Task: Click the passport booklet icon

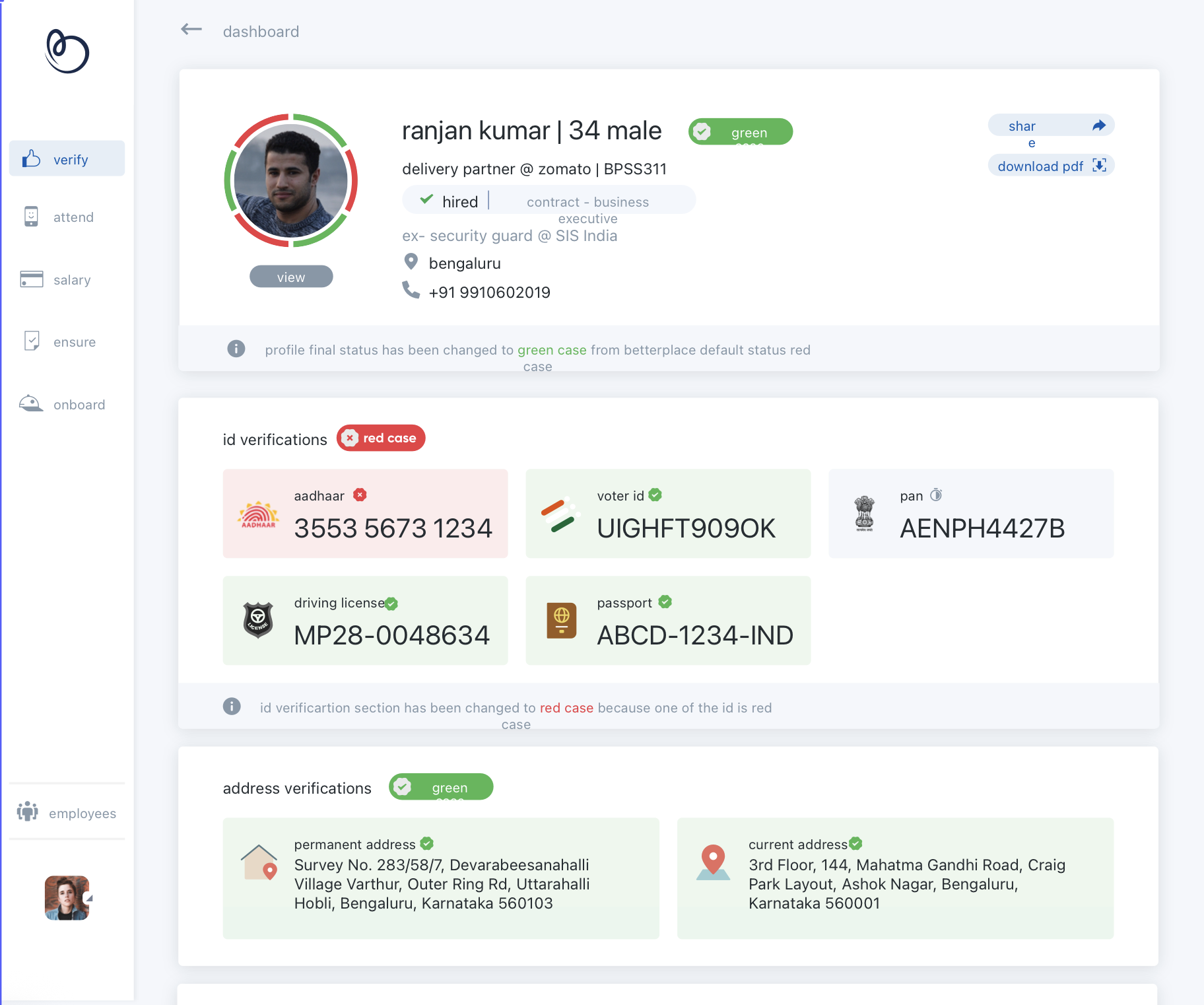Action: click(560, 620)
